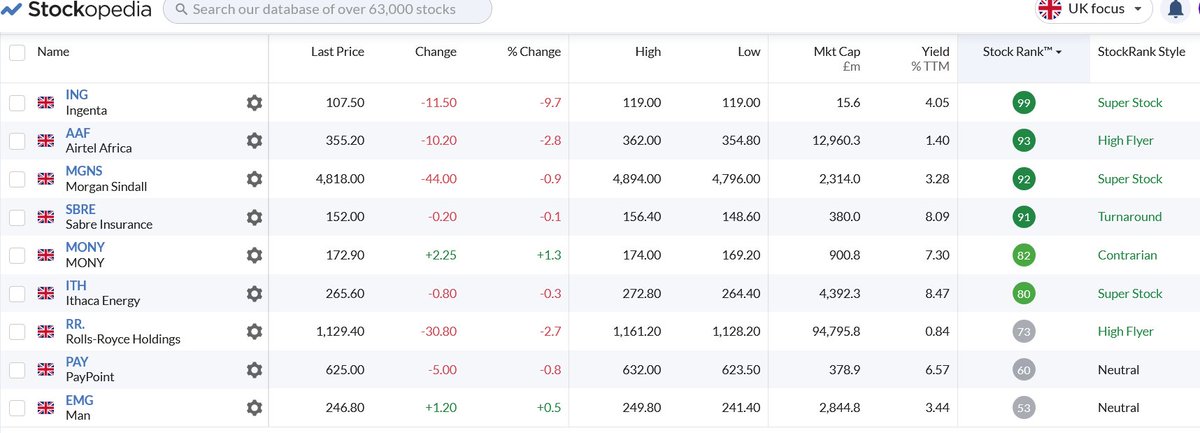Screen dimensions: 1200x433
Task: Sort by StockRank Style column
Action: click(1141, 52)
